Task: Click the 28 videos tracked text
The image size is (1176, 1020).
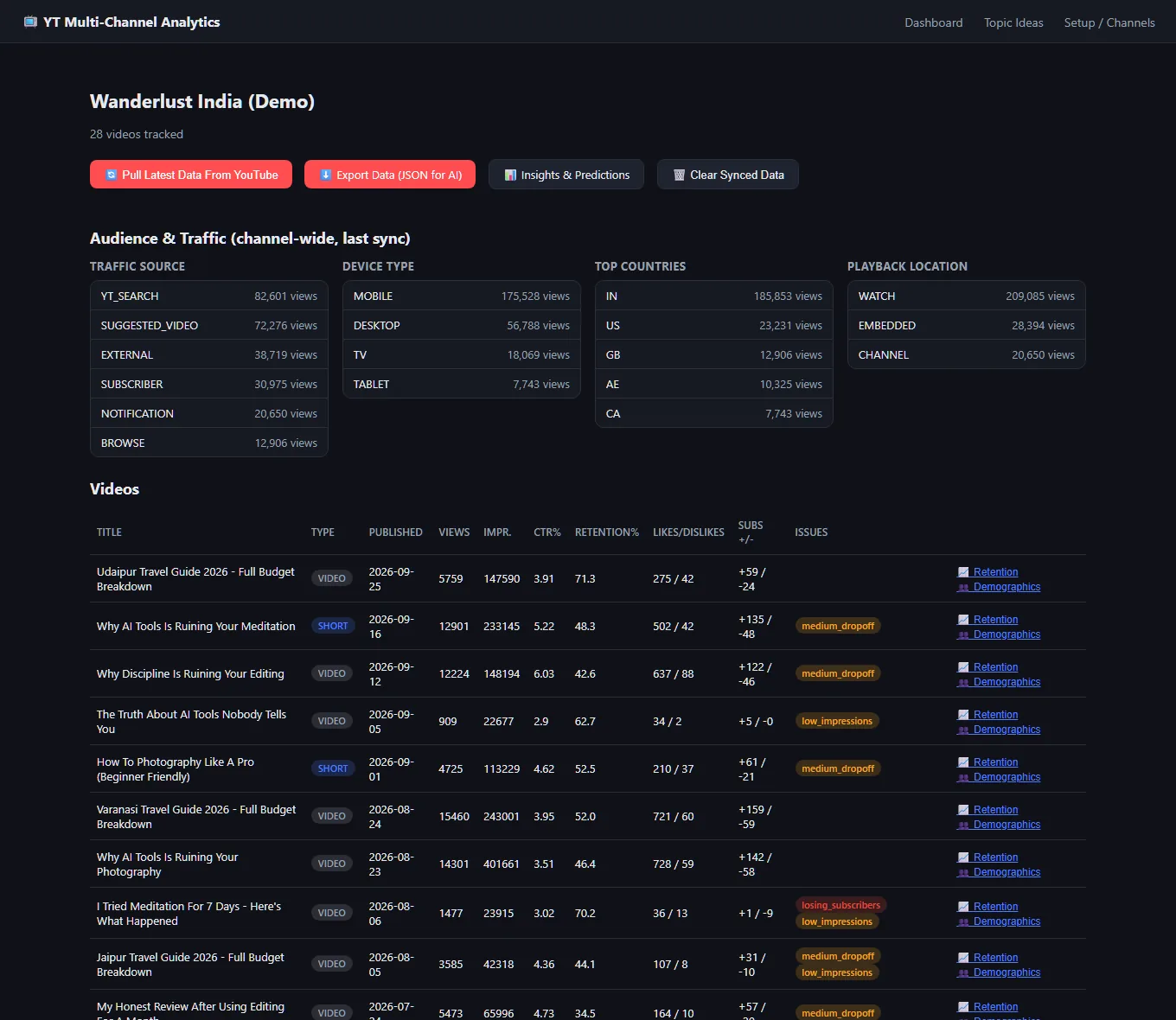Action: (x=137, y=134)
